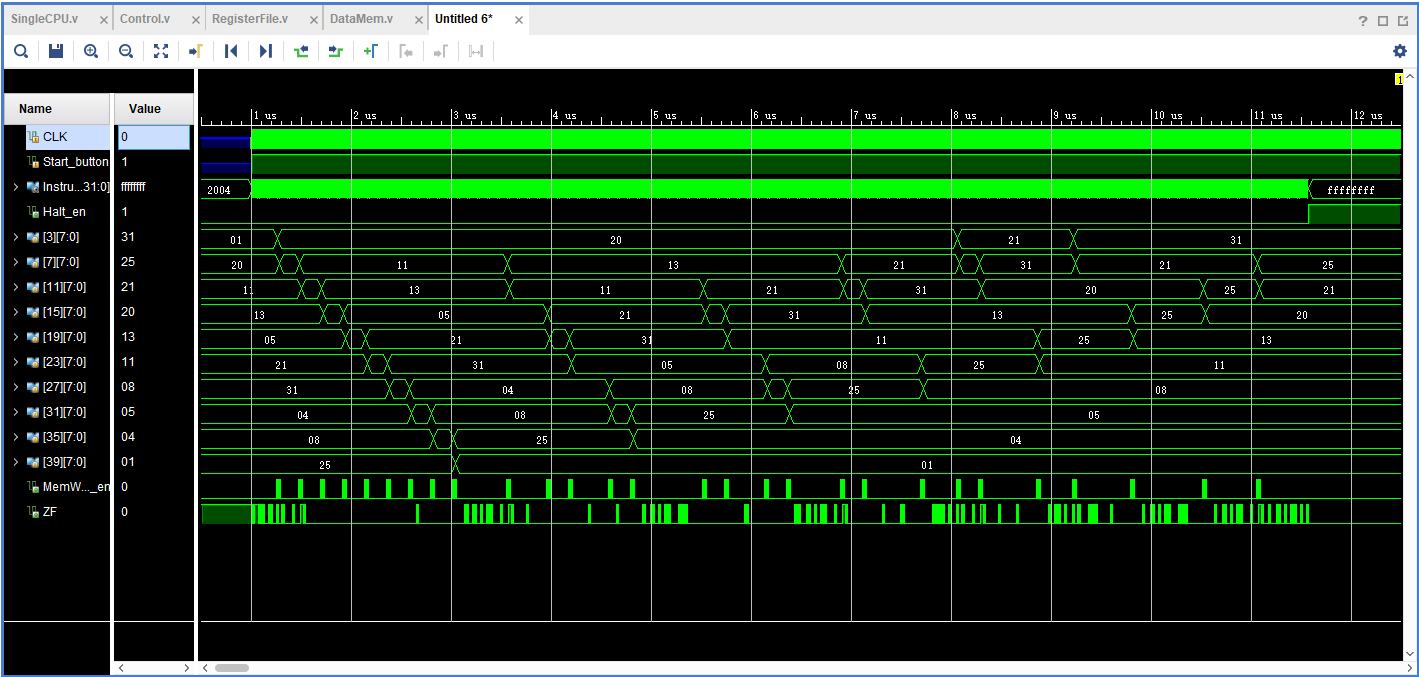The image size is (1419, 677).
Task: Open the find/search tool in the waveform viewer
Action: pyautogui.click(x=20, y=51)
